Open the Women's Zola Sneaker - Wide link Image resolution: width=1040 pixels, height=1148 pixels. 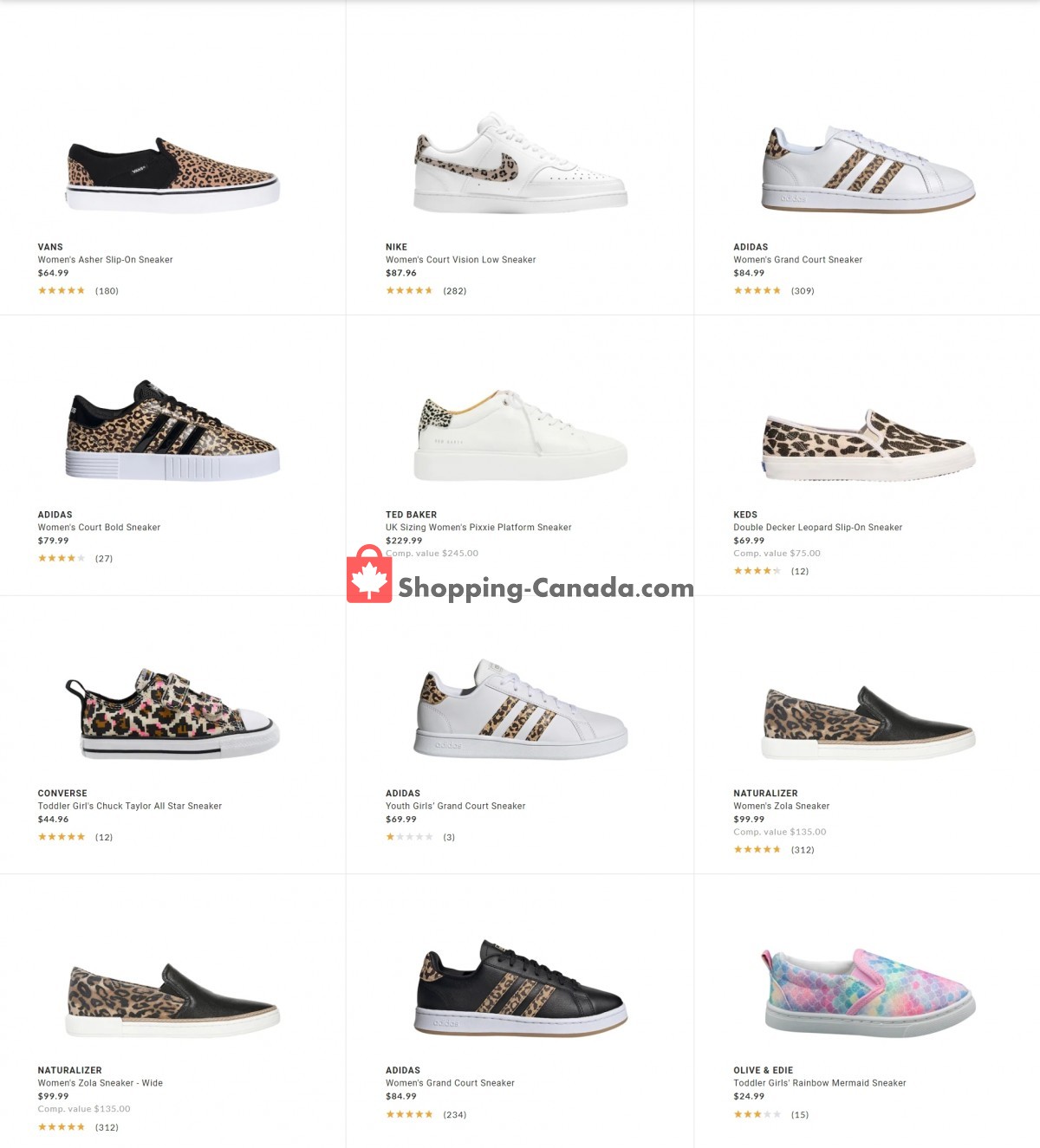tap(100, 1083)
